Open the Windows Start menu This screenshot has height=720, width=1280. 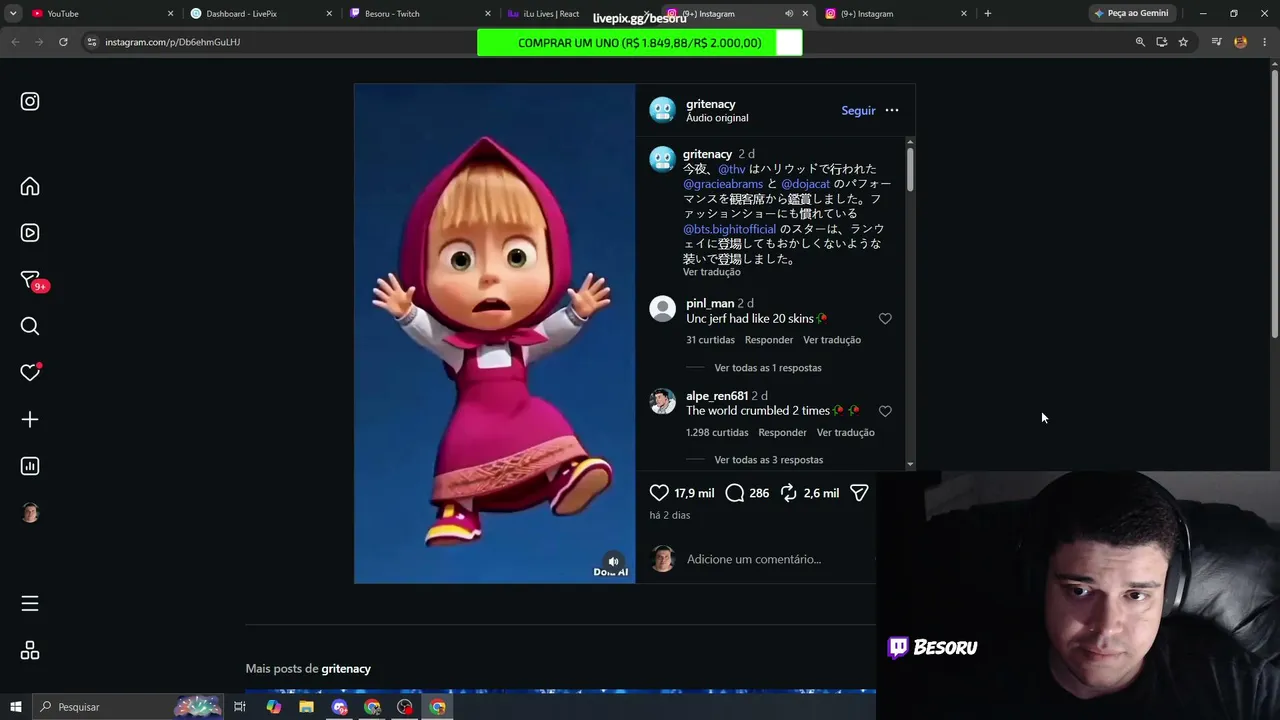(15, 707)
